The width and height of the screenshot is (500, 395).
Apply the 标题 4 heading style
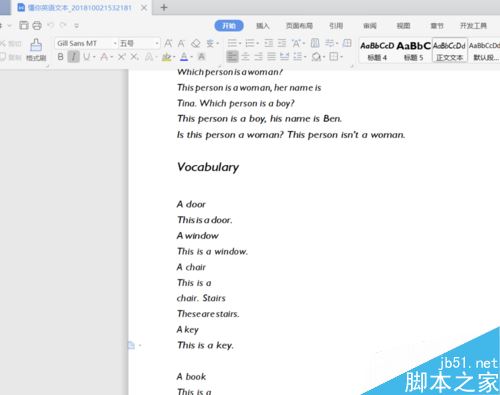(377, 50)
